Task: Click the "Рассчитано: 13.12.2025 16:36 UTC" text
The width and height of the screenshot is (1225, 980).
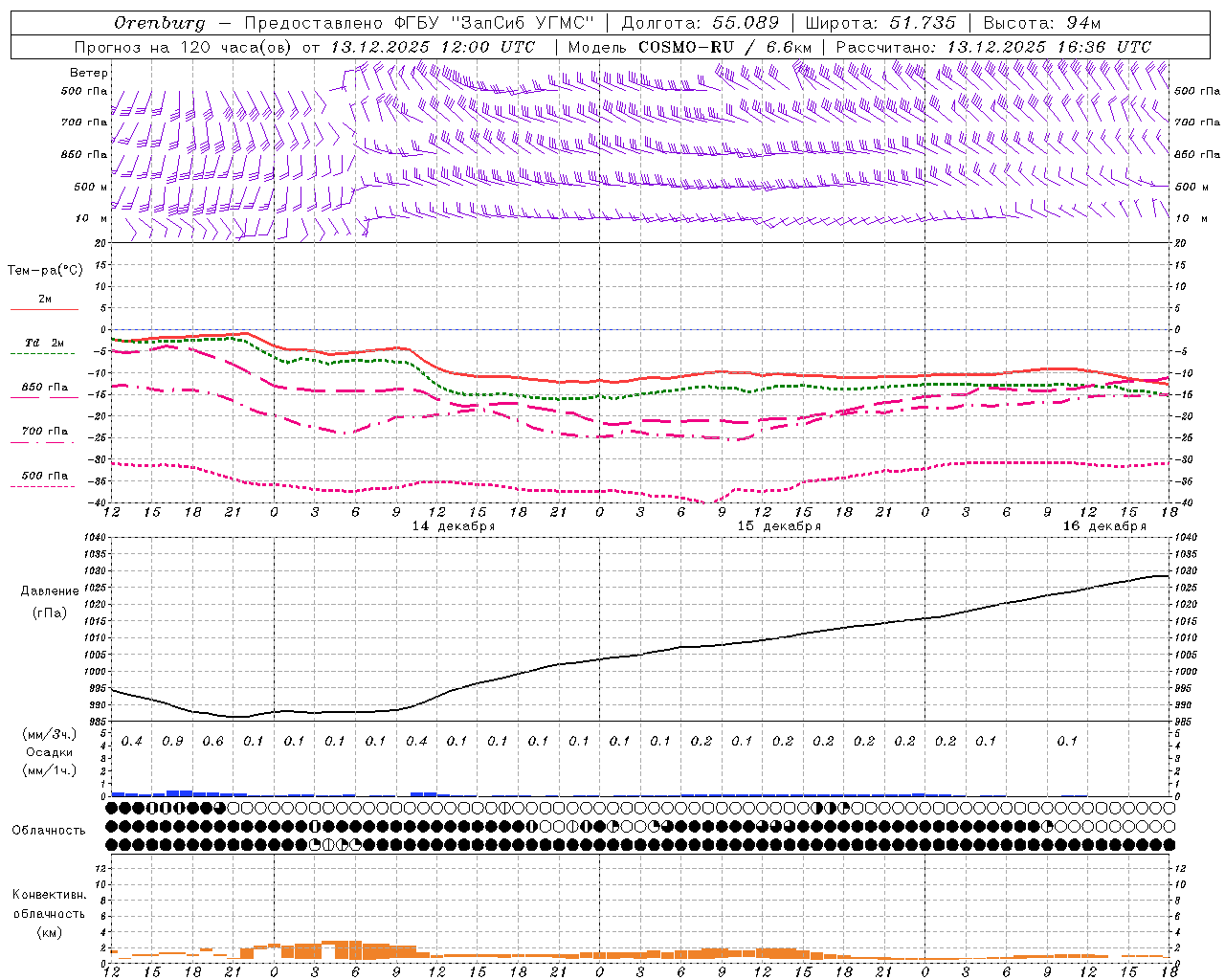Action: coord(993,47)
